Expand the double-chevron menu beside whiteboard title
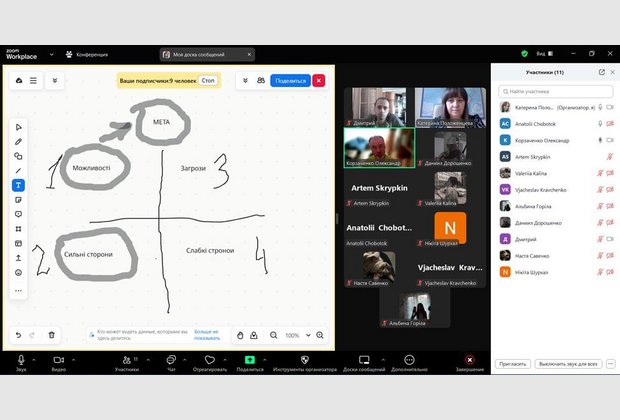The height and width of the screenshot is (420, 620). (55, 80)
